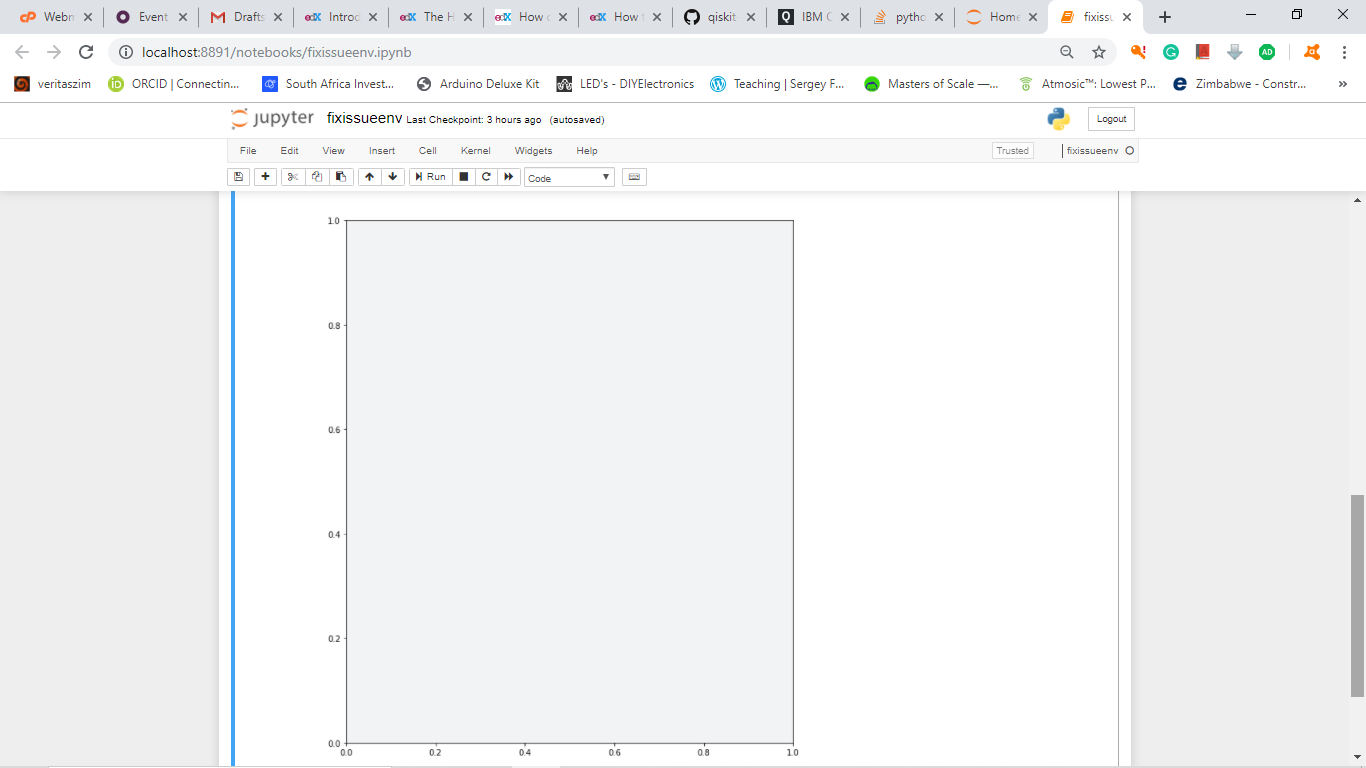
Task: Open the command palette keyboard icon
Action: coord(634,177)
